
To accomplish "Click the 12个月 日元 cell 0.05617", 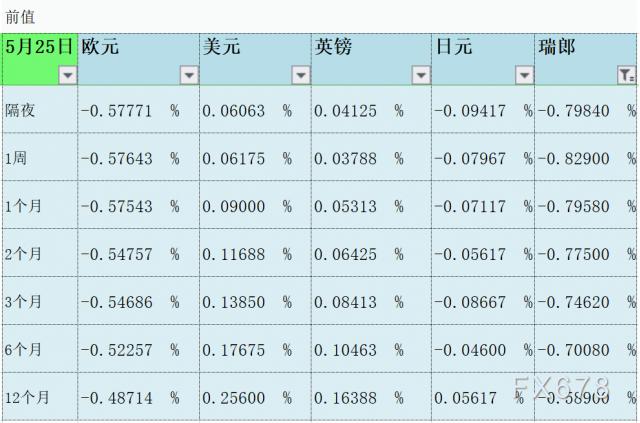I will (483, 396).
